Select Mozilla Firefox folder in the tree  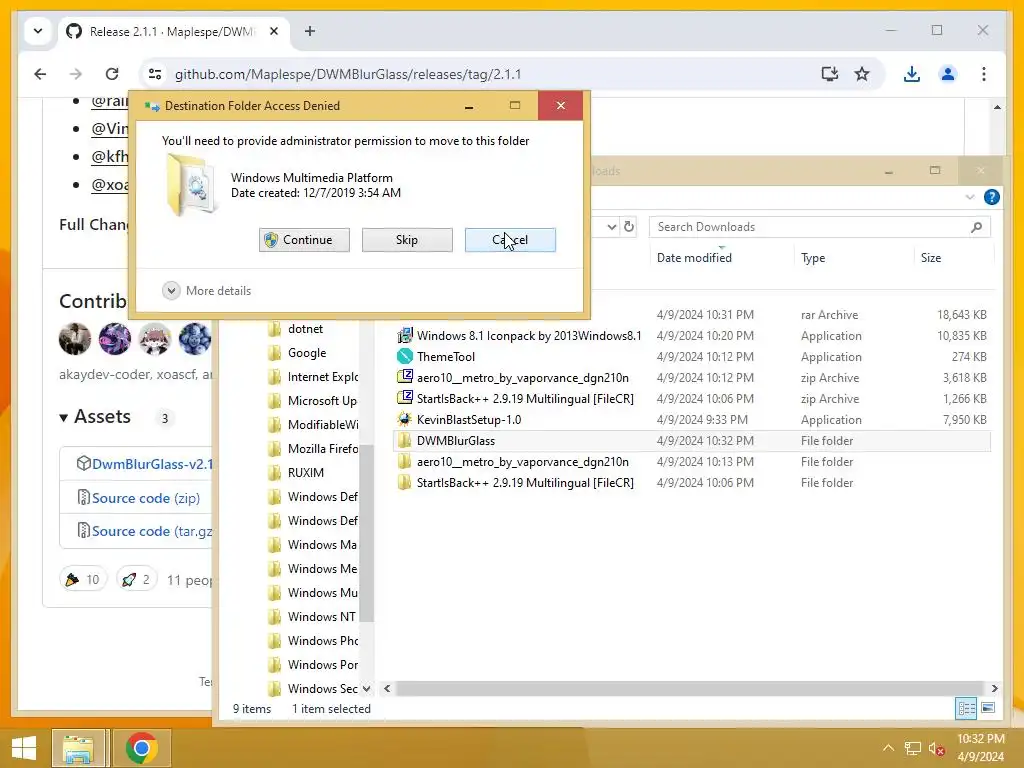(x=323, y=449)
